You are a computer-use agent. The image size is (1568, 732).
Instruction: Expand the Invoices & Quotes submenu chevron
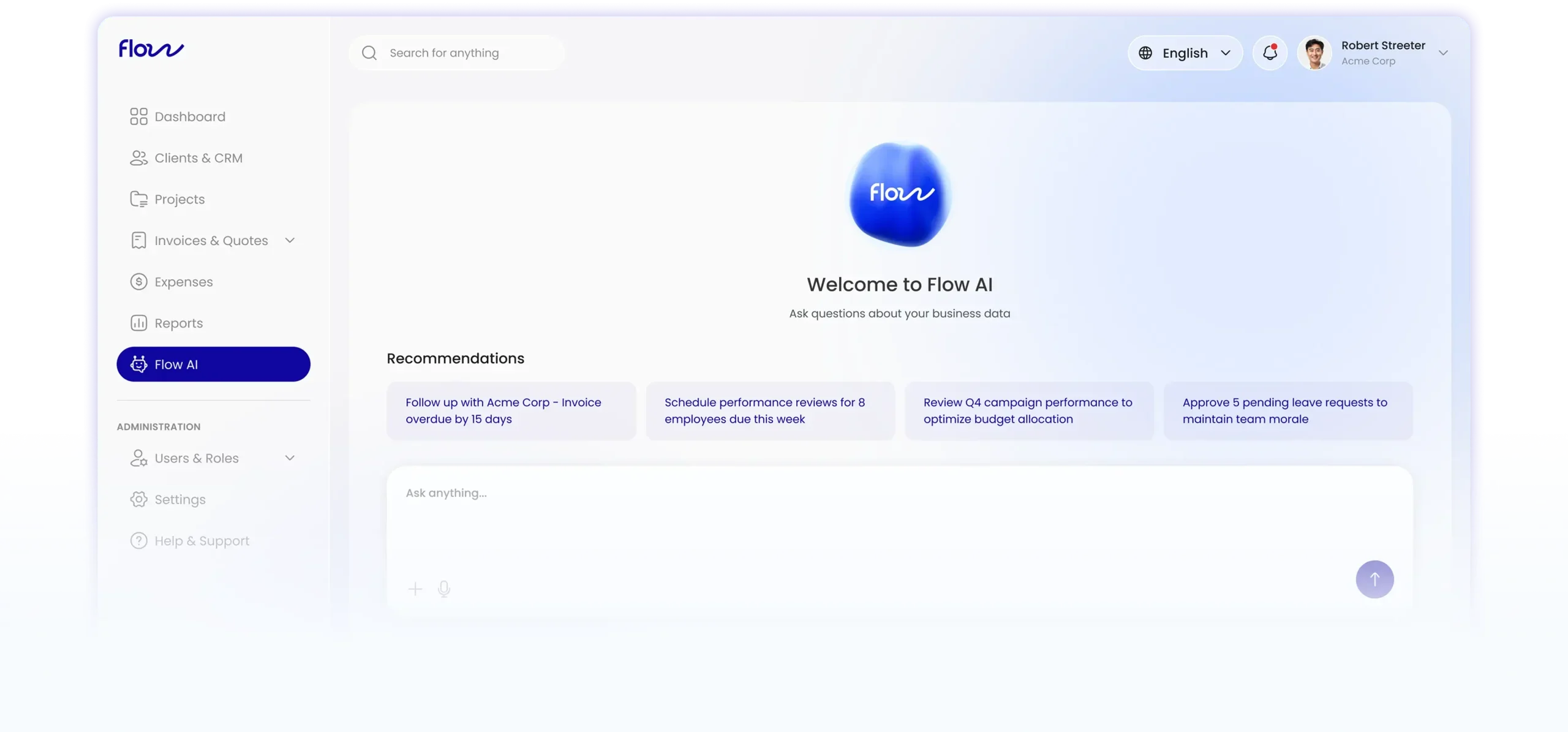(x=290, y=241)
